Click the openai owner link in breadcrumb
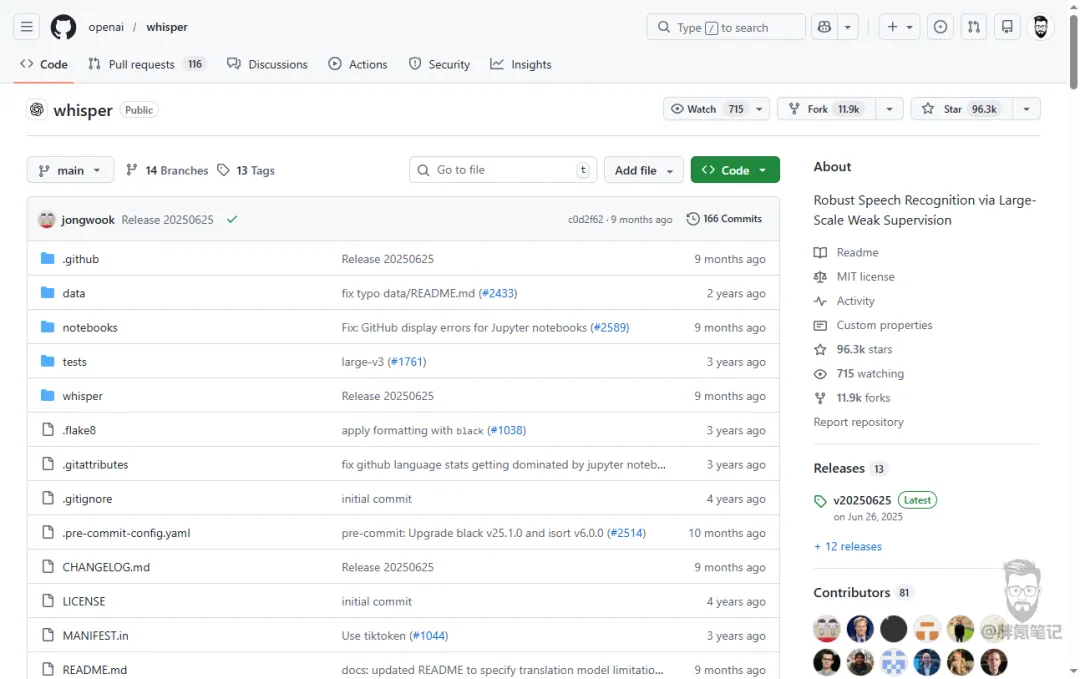This screenshot has height=679, width=1080. click(x=106, y=27)
